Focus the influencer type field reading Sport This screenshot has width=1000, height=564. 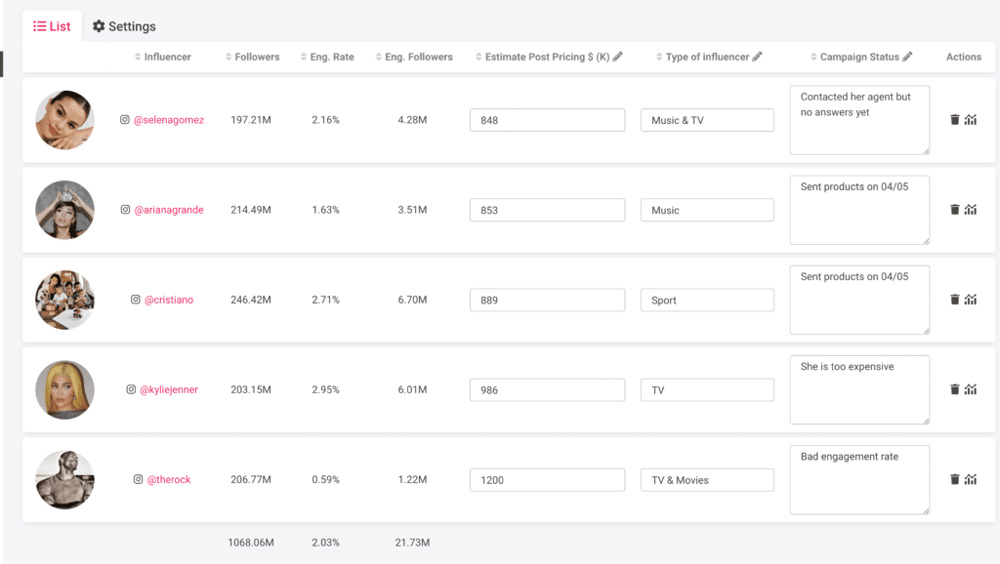(707, 300)
